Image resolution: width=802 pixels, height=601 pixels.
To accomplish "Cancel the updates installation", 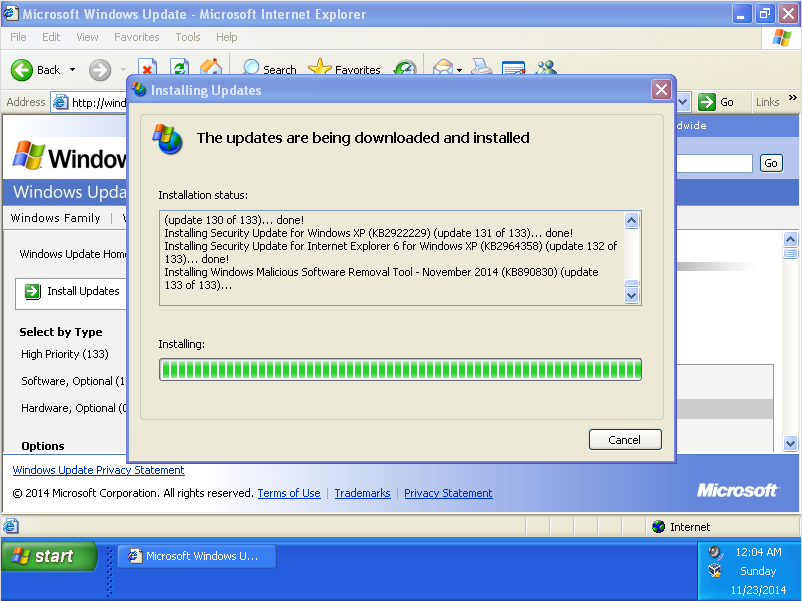I will pos(625,439).
